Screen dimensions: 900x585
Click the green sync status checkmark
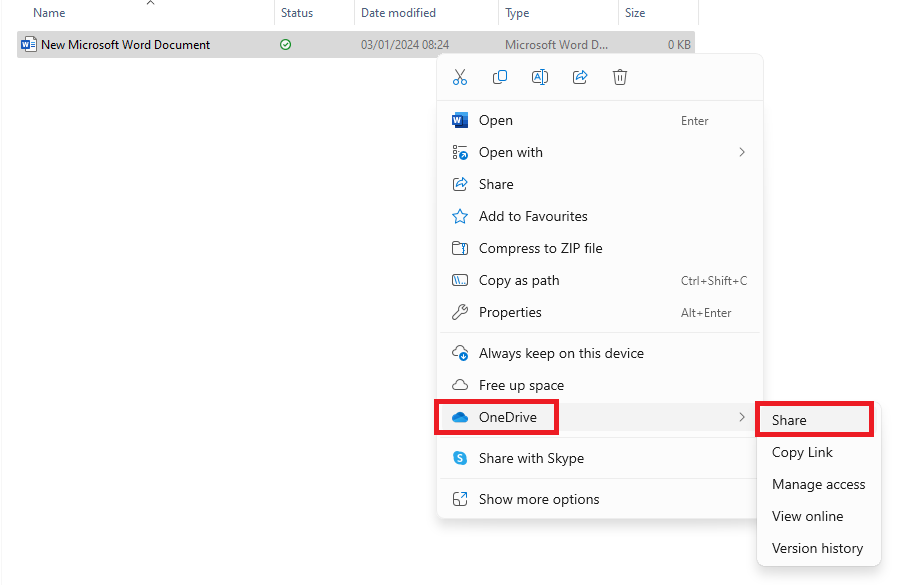pyautogui.click(x=285, y=44)
